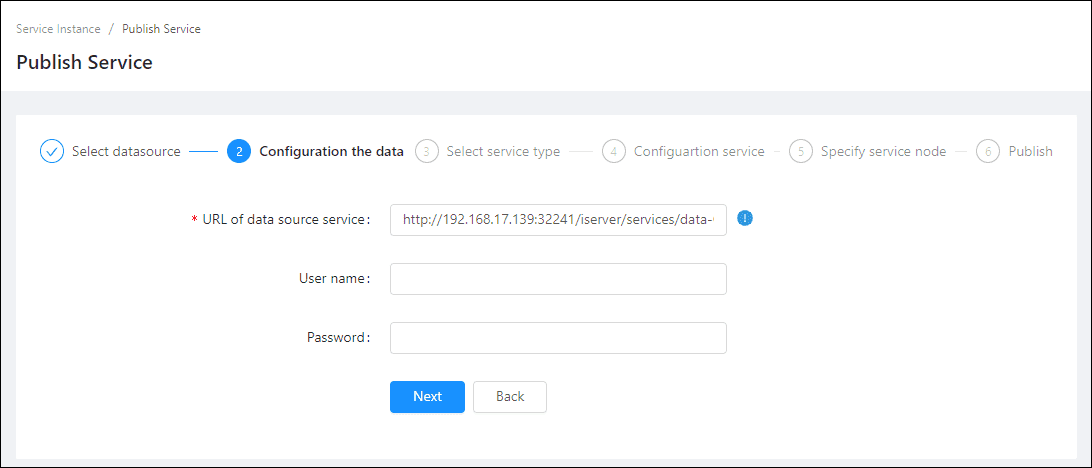Go to the Select datasource step label
The width and height of the screenshot is (1092, 468).
tap(126, 152)
